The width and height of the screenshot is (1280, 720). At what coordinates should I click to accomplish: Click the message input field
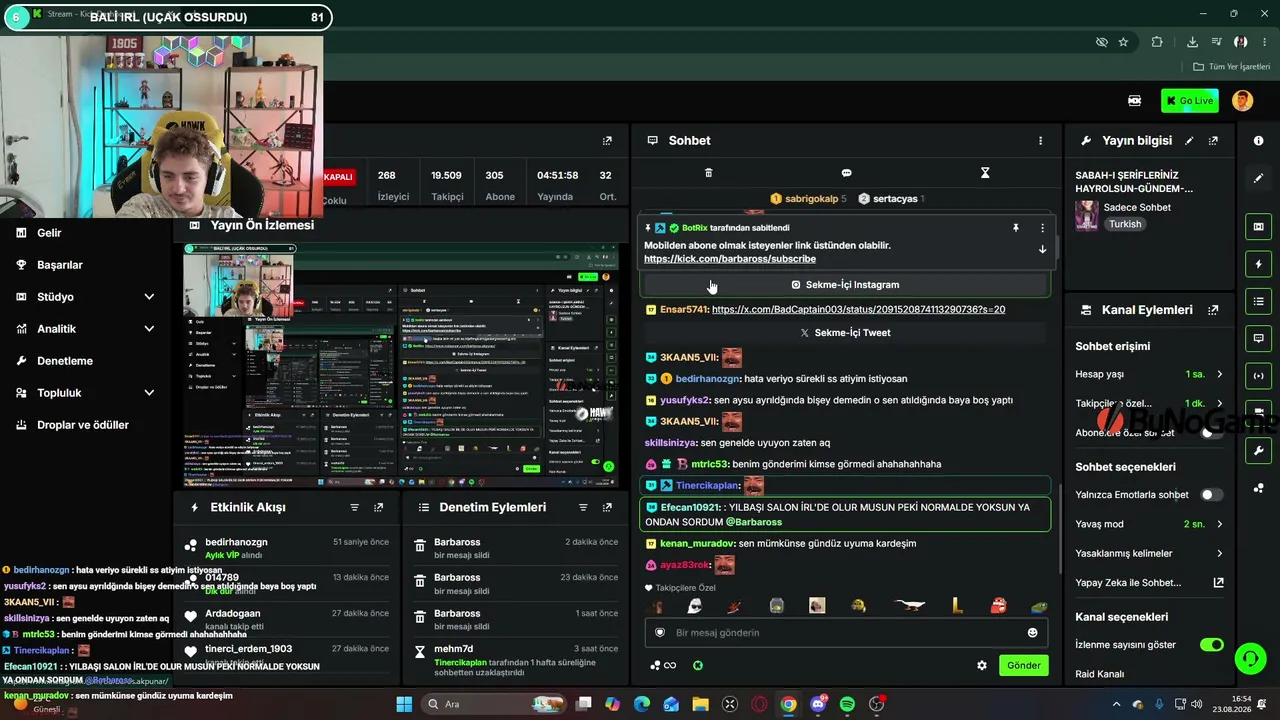(846, 632)
